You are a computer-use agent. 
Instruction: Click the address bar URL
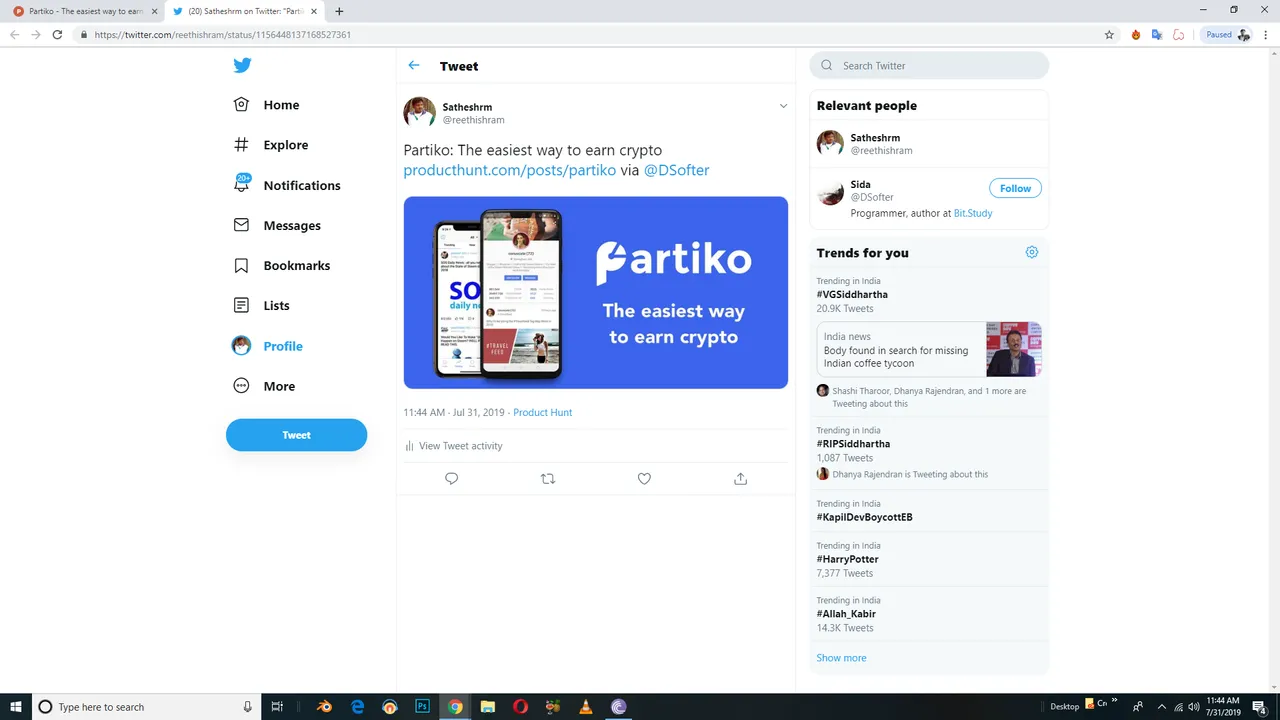[x=222, y=34]
